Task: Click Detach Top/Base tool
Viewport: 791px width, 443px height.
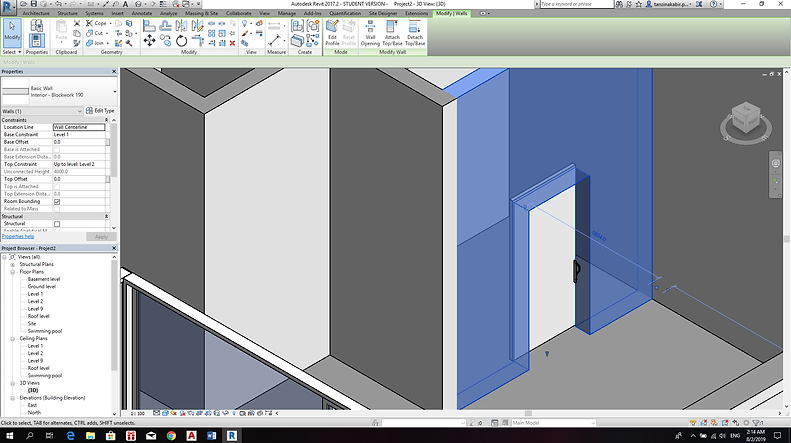Action: (415, 33)
